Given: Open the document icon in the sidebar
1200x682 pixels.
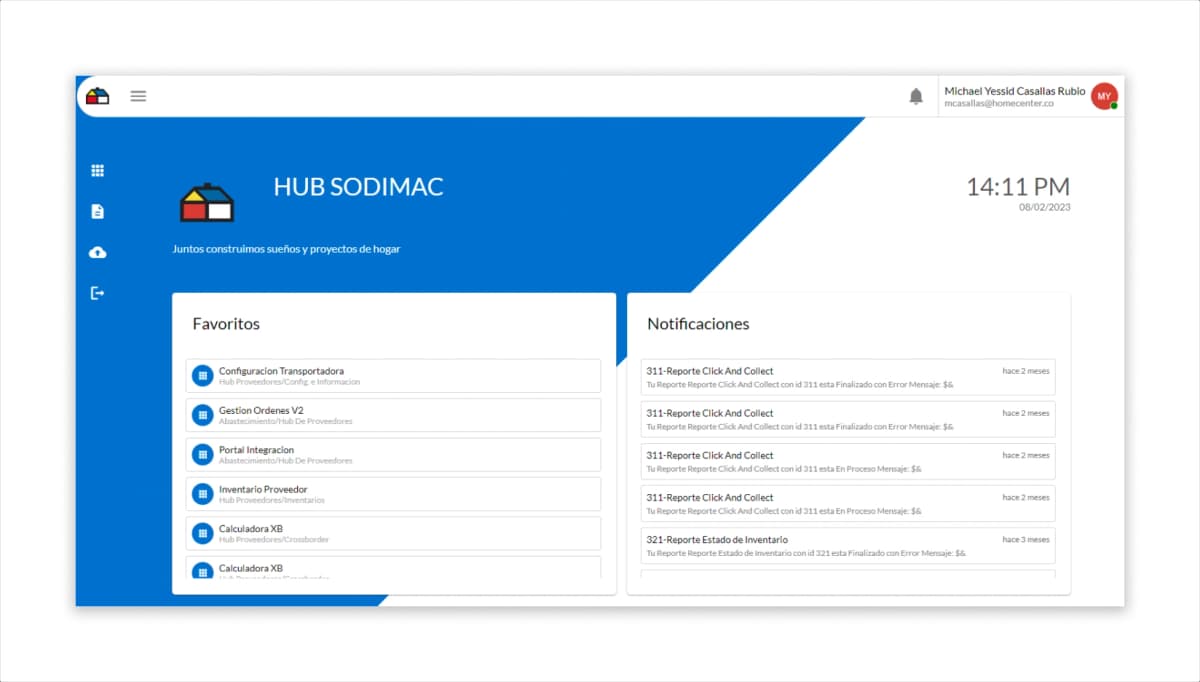Looking at the screenshot, I should (97, 211).
